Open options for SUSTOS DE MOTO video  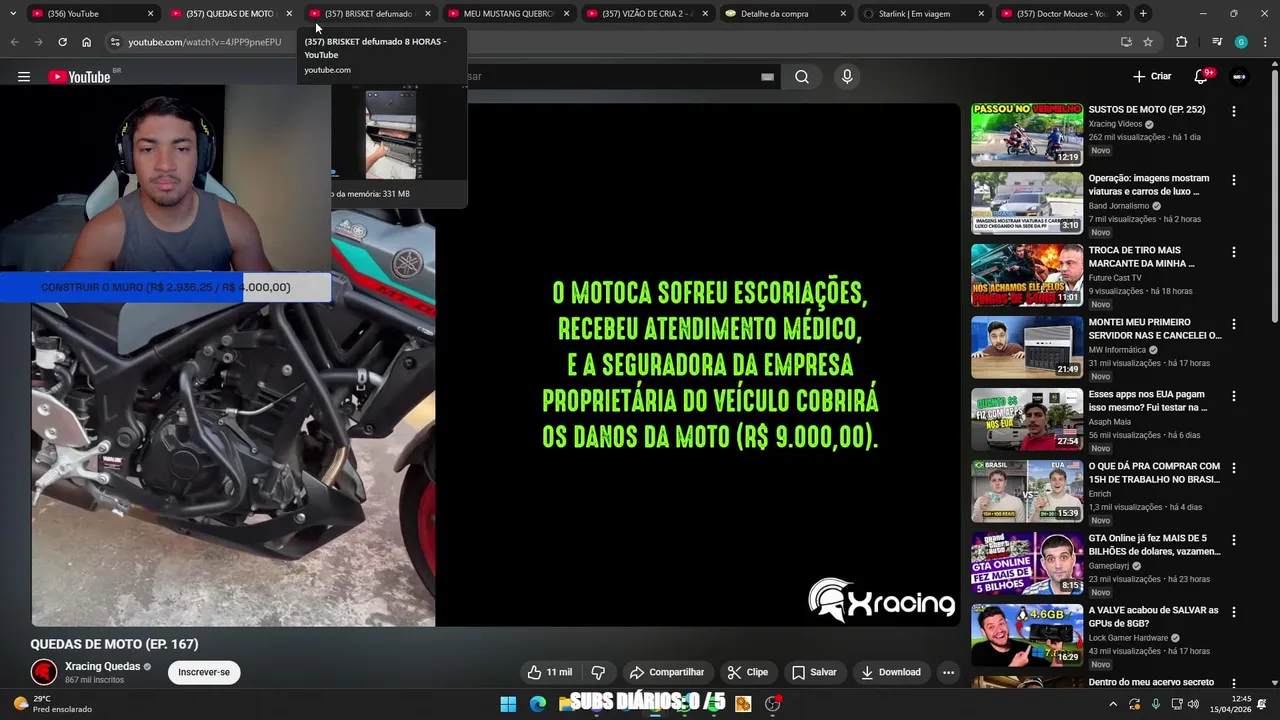point(1233,112)
